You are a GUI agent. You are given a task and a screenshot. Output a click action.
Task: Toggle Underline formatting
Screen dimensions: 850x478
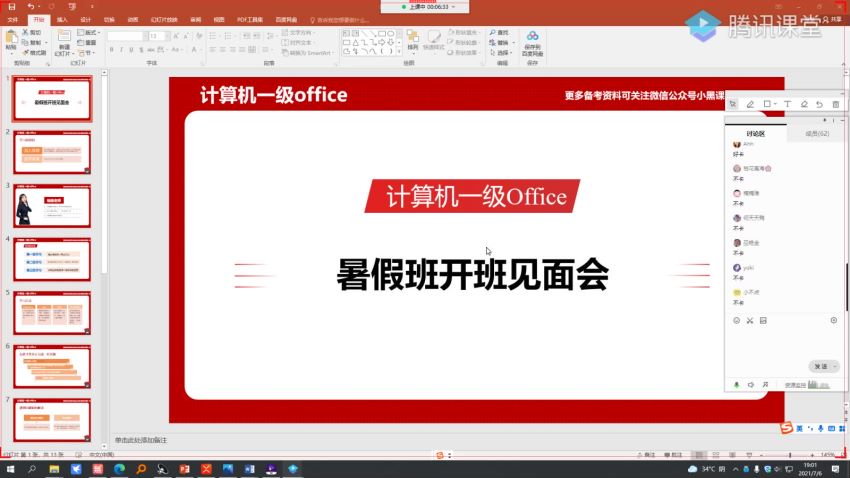131,50
